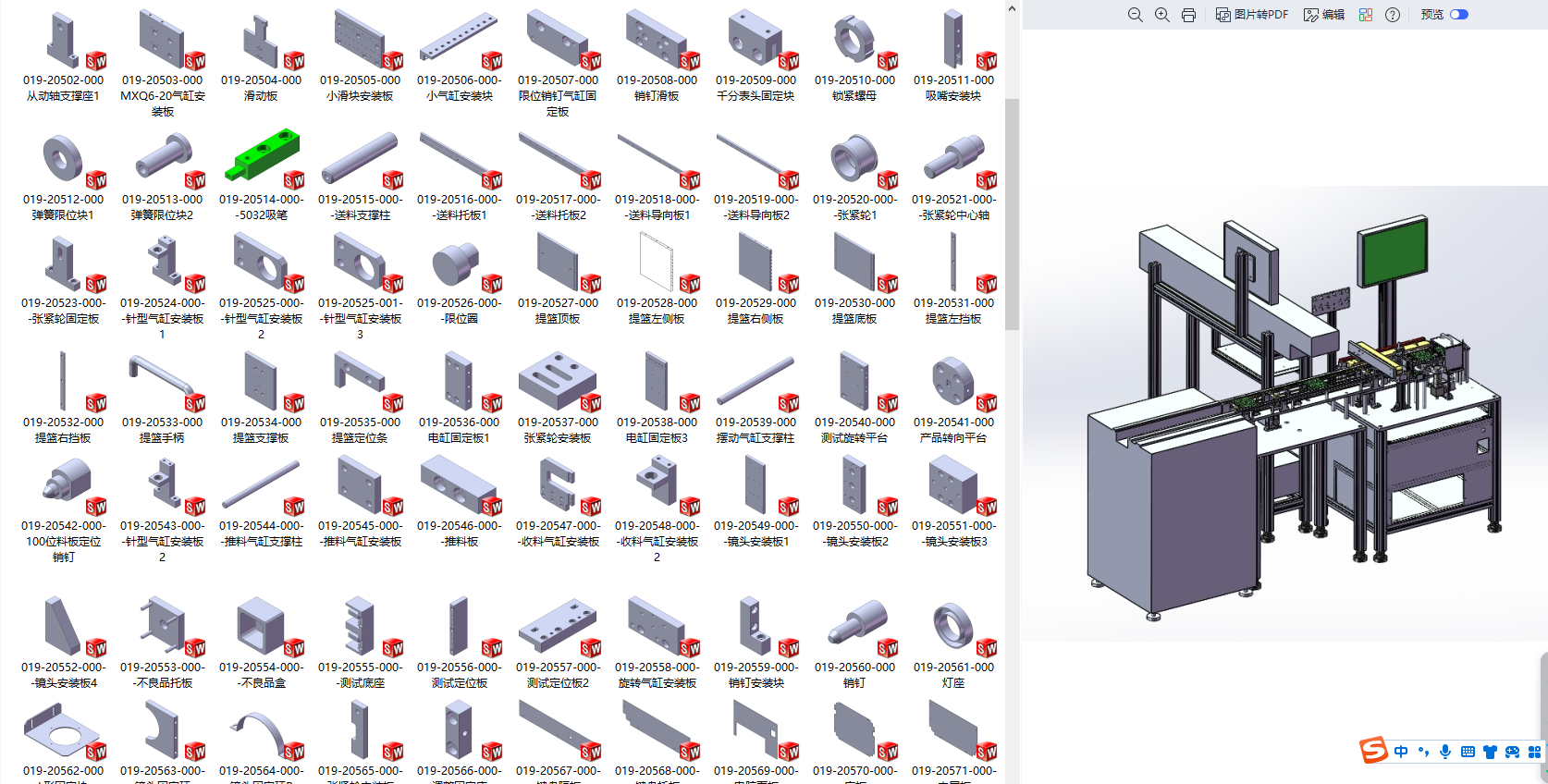
Task: Open help question mark icon
Action: click(x=1393, y=15)
